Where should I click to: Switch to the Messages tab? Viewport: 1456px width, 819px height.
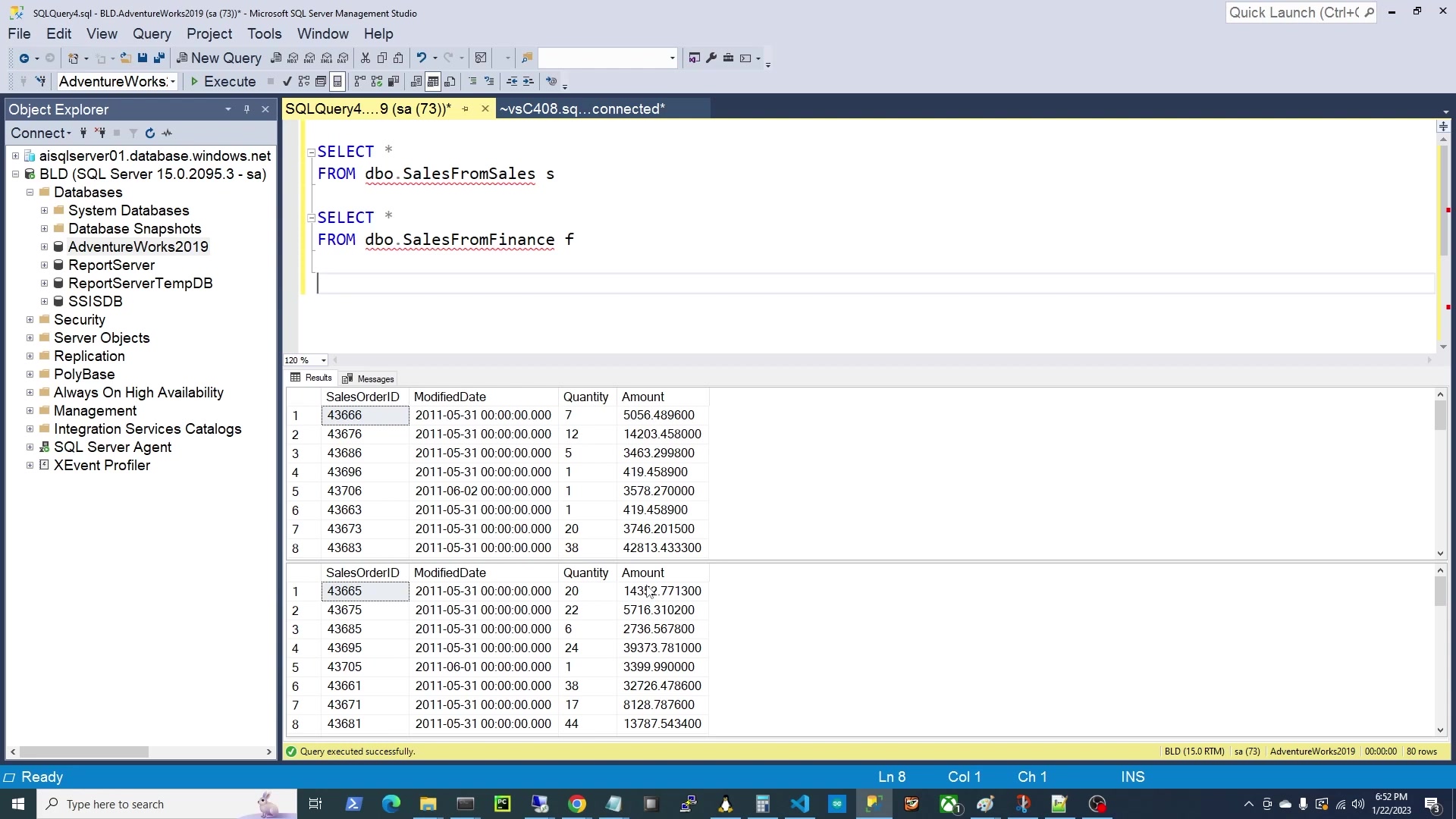pyautogui.click(x=375, y=378)
